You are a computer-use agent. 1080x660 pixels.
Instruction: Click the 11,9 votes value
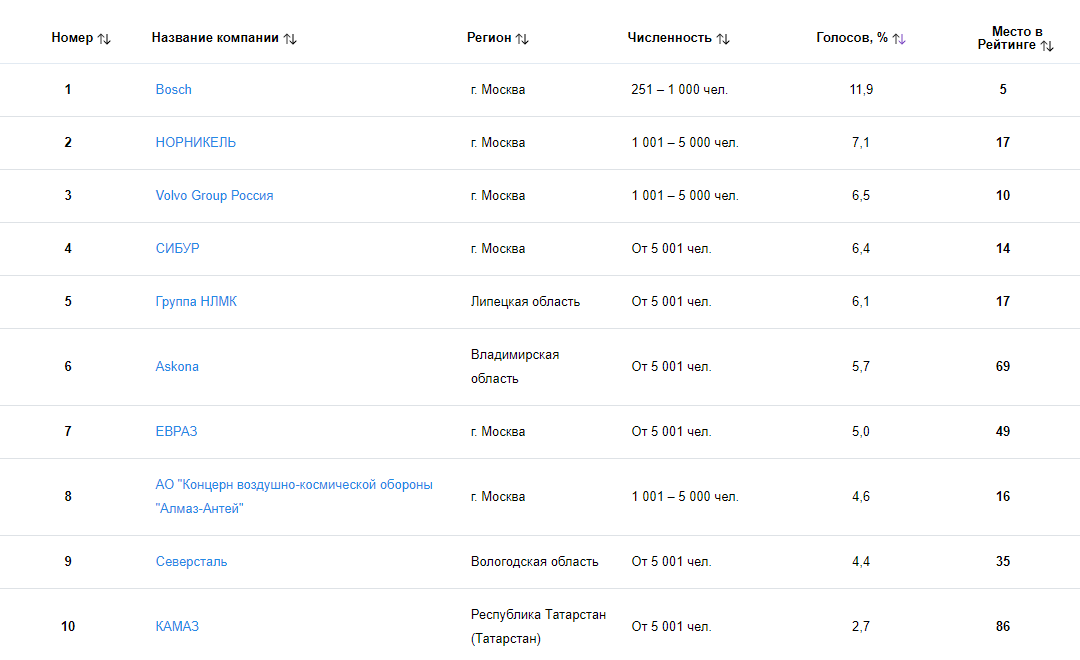pos(861,90)
